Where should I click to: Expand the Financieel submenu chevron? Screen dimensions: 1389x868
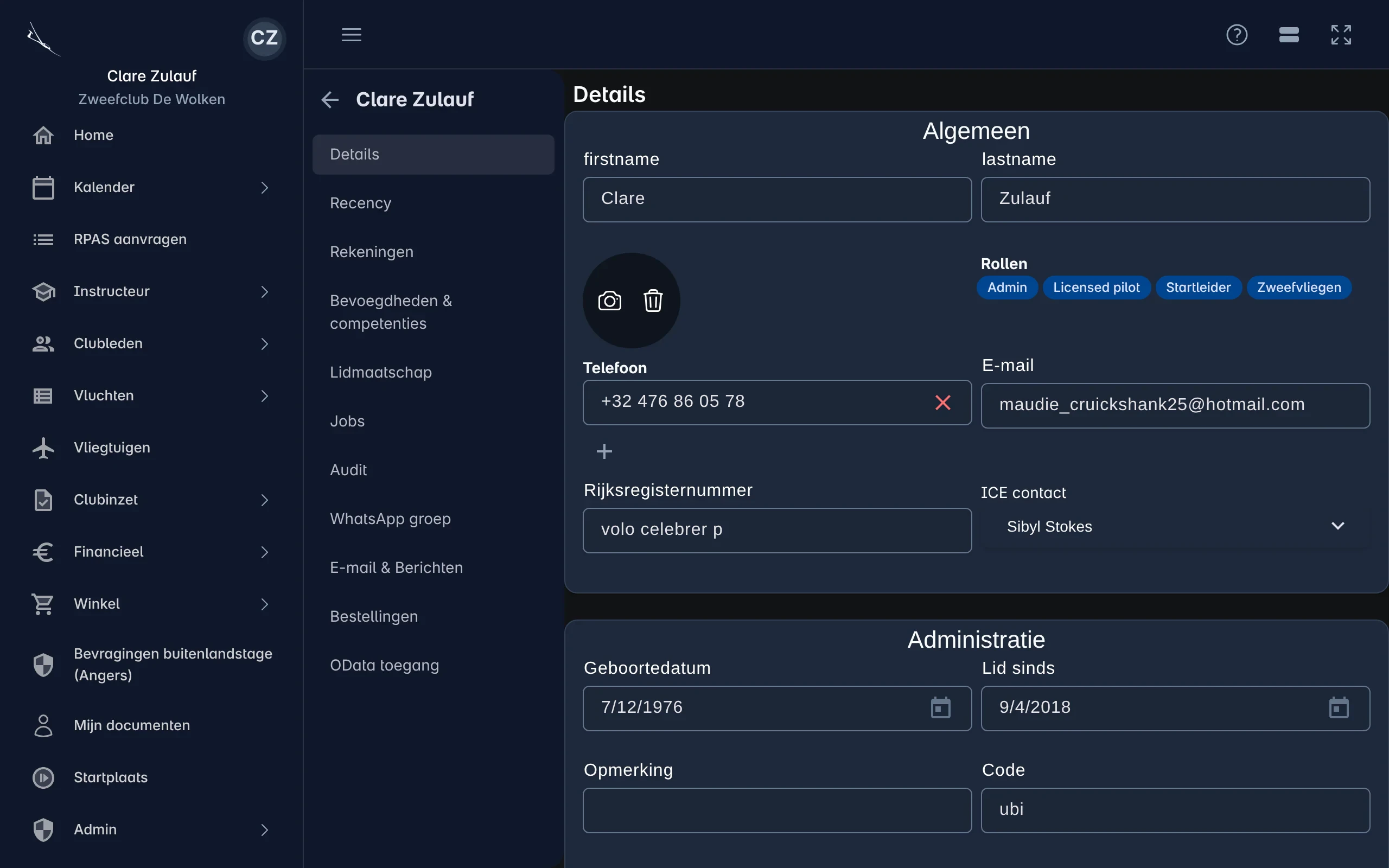(265, 552)
